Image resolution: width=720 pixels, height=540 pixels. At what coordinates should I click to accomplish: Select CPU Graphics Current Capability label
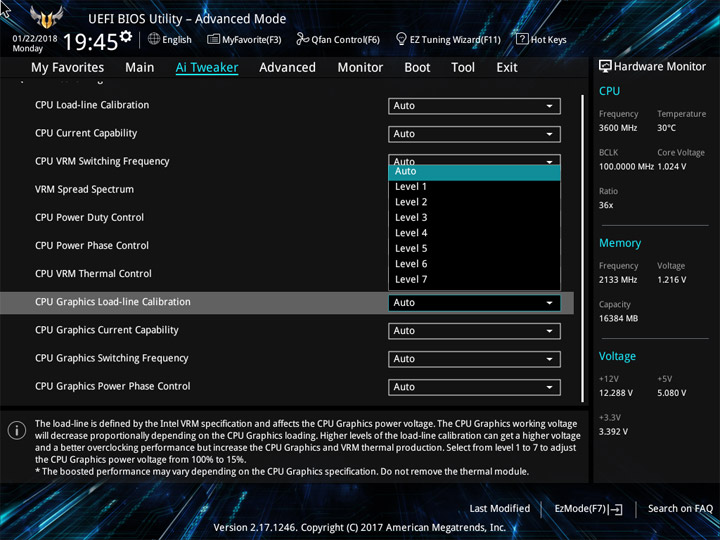click(x=107, y=330)
